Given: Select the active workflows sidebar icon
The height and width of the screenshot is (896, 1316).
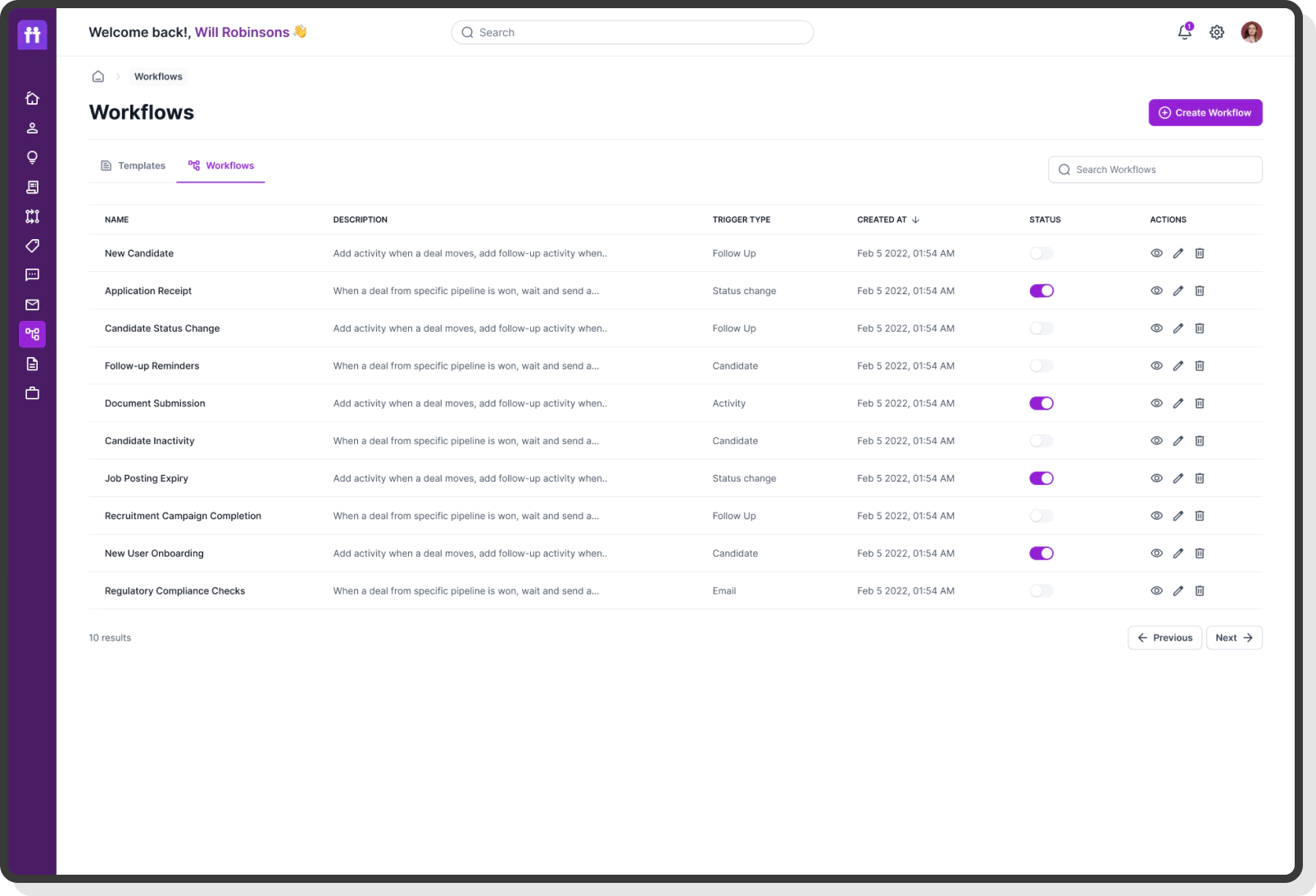Looking at the screenshot, I should coord(32,334).
